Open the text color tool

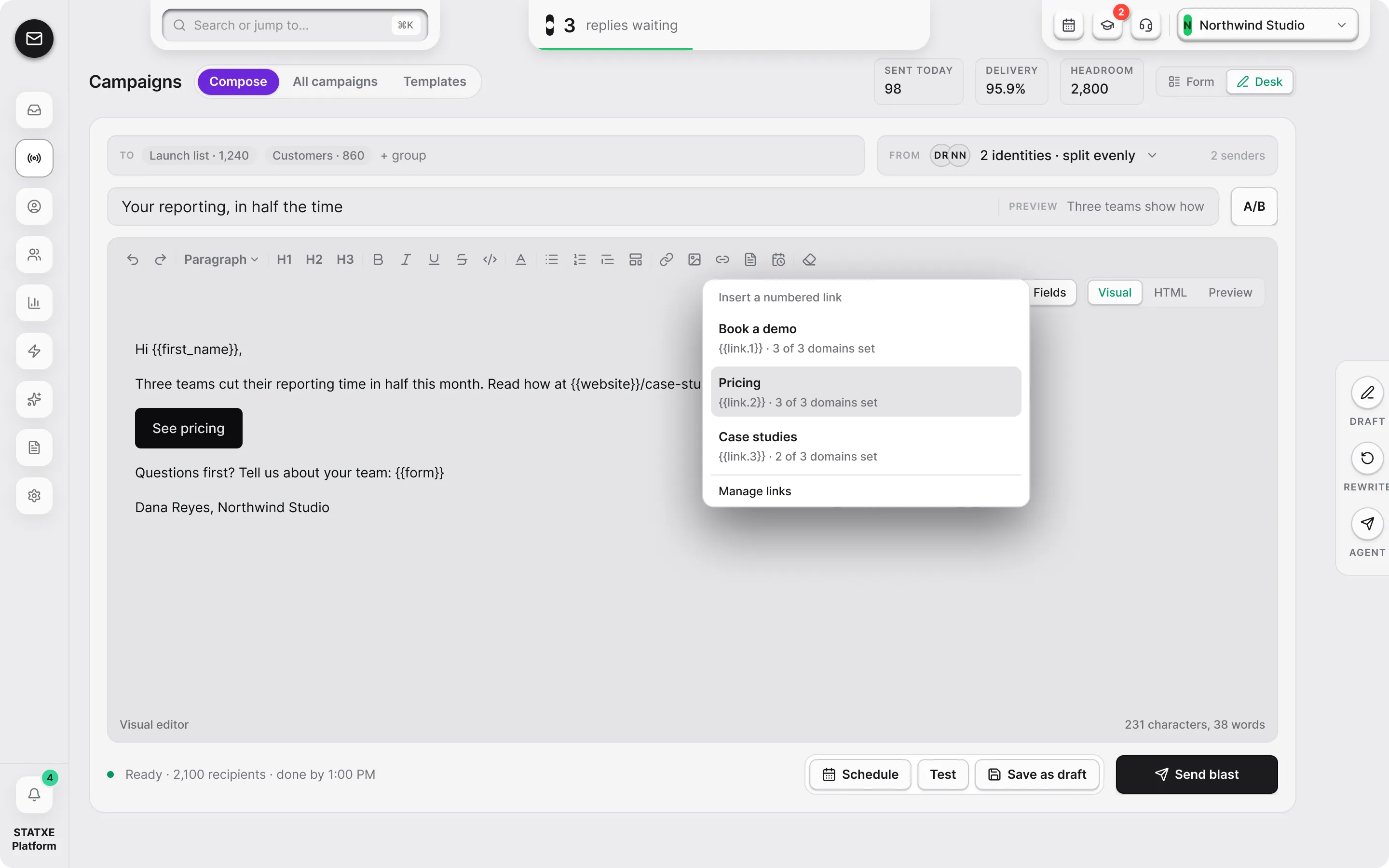(x=520, y=259)
